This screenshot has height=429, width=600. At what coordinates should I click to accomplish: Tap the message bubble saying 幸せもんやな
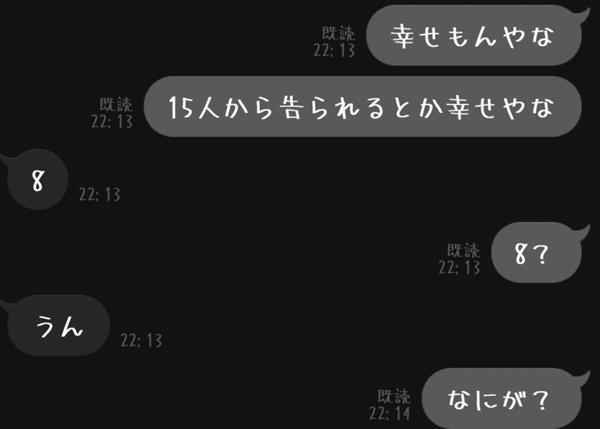(474, 35)
